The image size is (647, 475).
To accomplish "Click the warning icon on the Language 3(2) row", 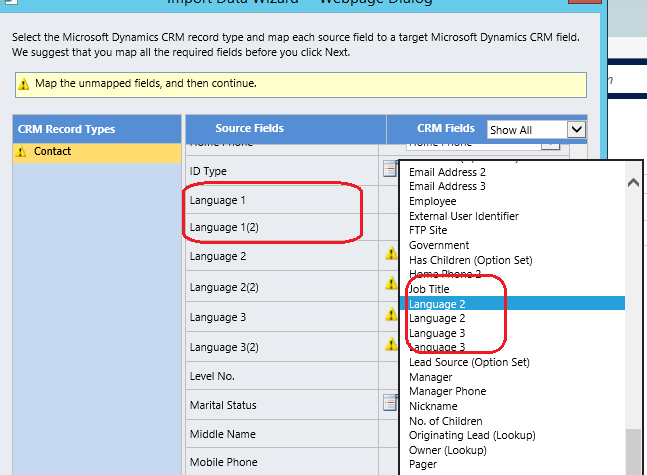I will [391, 344].
